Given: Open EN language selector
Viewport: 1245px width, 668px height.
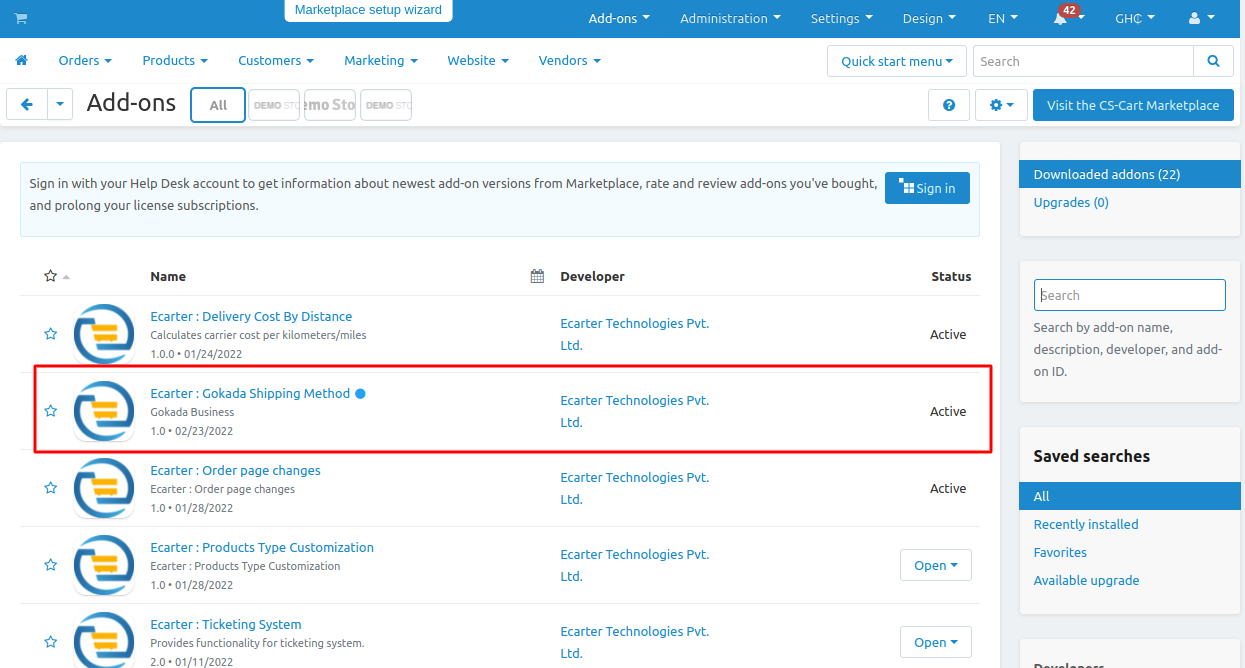Looking at the screenshot, I should 1003,18.
